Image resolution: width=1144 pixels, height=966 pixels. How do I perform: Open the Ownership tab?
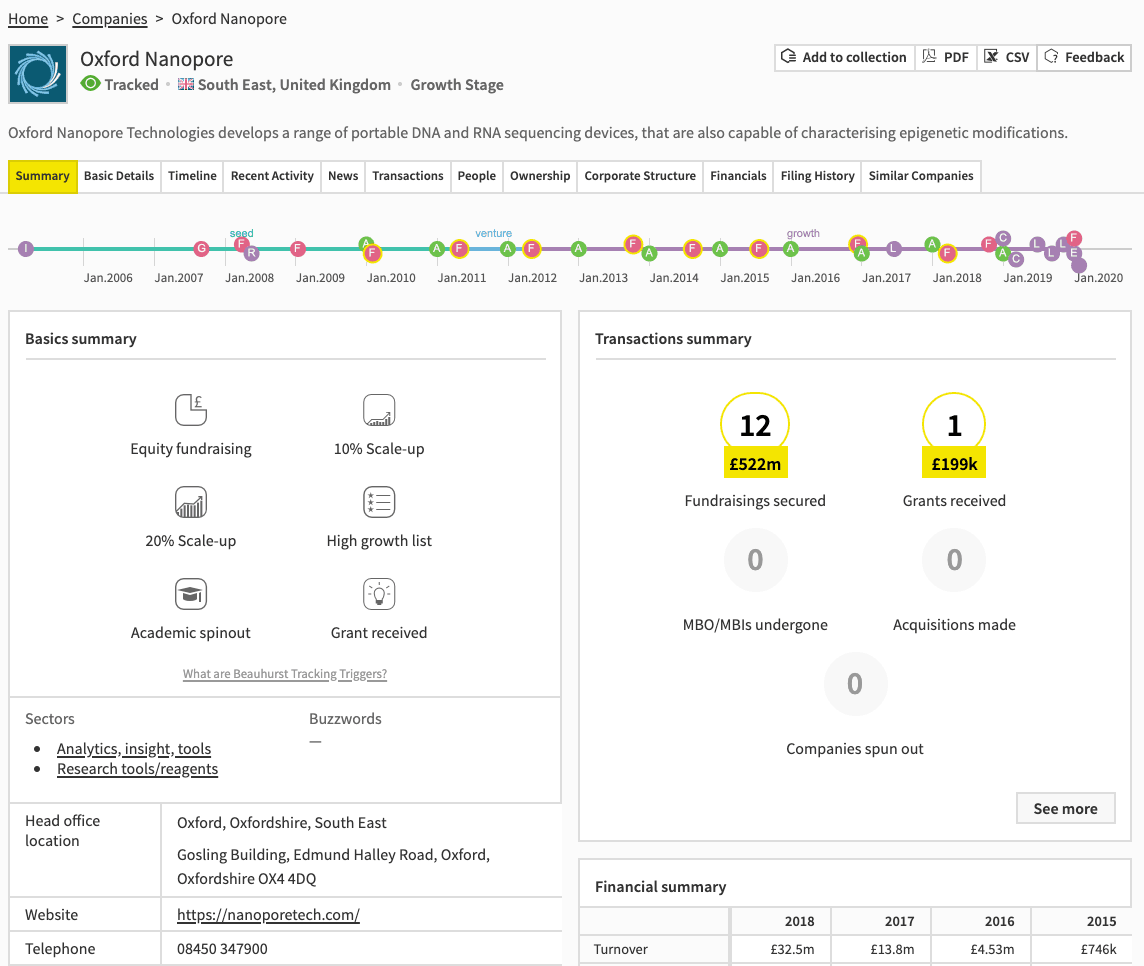pos(540,176)
